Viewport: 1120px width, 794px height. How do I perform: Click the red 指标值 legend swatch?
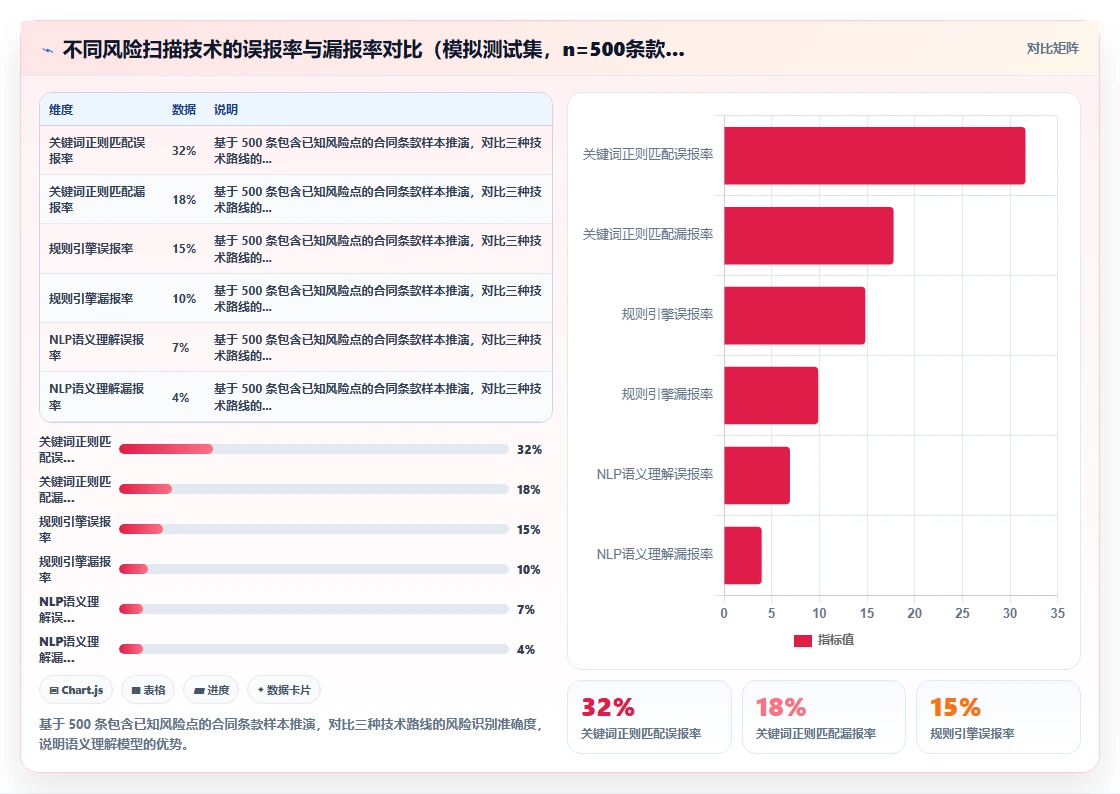point(803,640)
